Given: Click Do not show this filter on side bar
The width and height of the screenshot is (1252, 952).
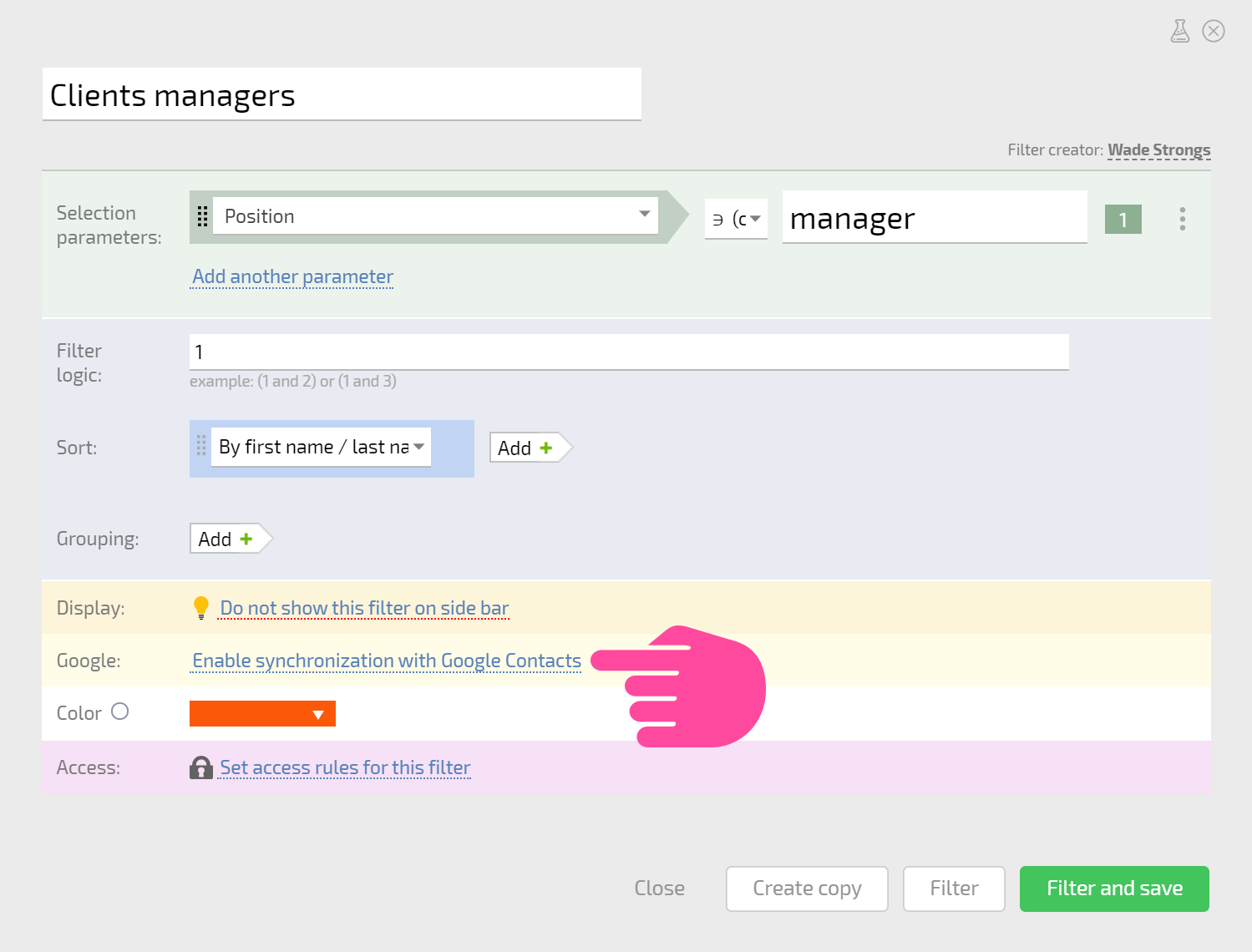Looking at the screenshot, I should (364, 608).
